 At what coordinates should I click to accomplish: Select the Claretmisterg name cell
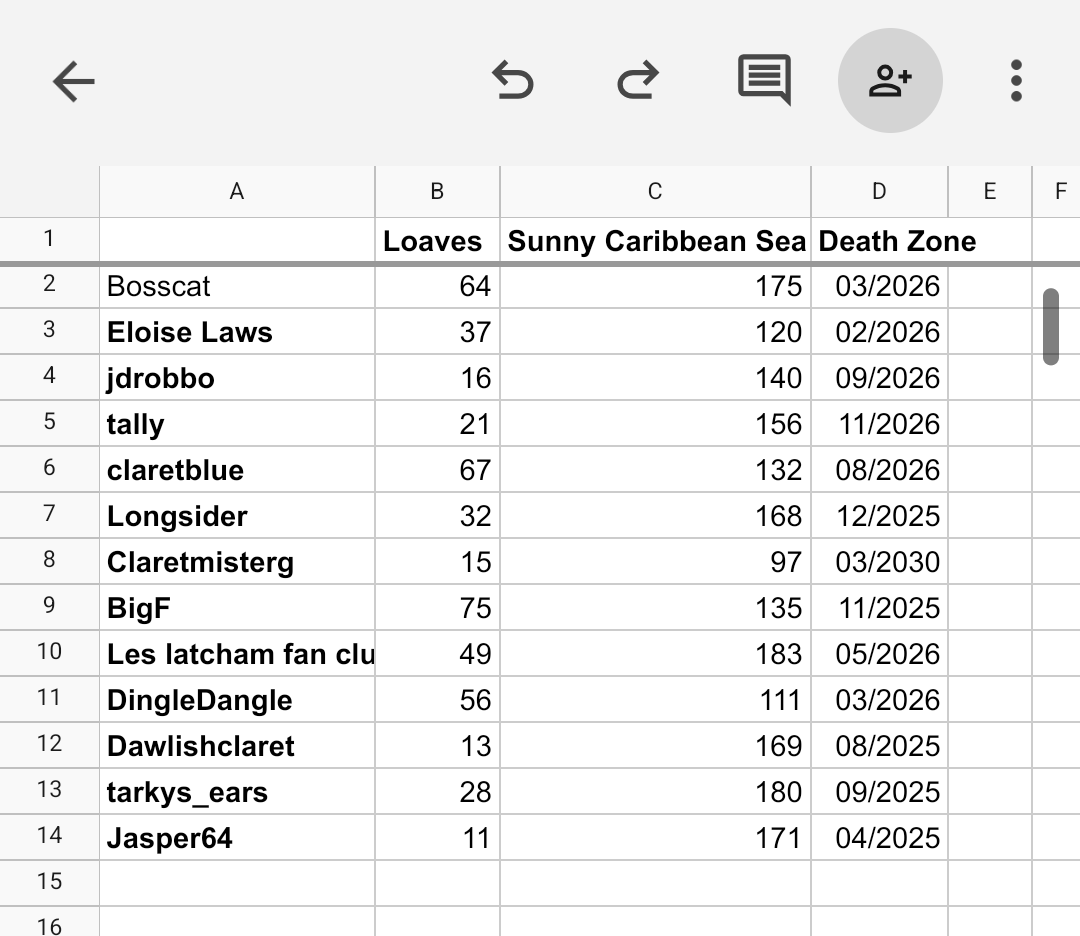237,562
